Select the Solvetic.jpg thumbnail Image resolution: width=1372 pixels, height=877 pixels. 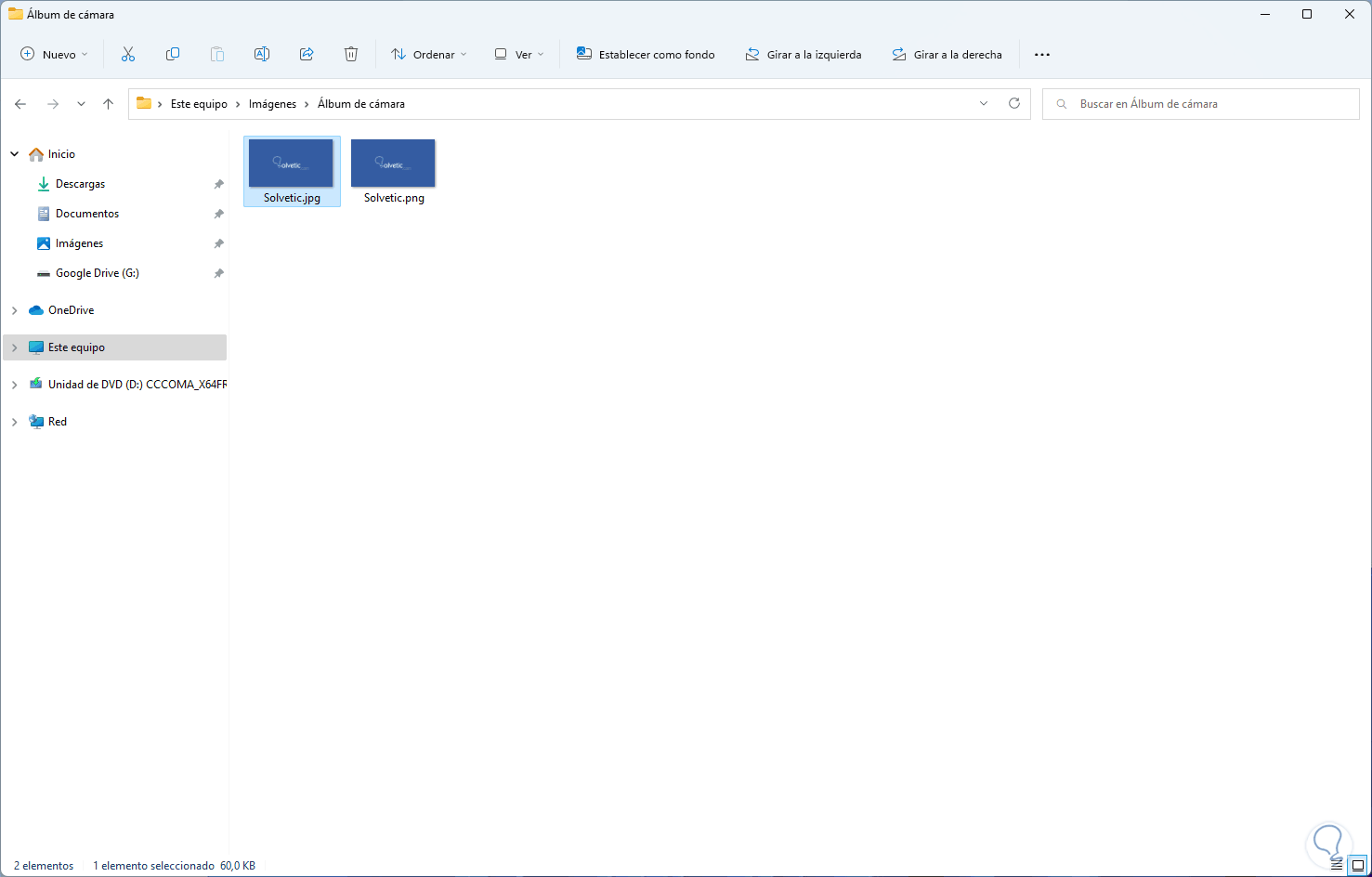click(x=291, y=164)
